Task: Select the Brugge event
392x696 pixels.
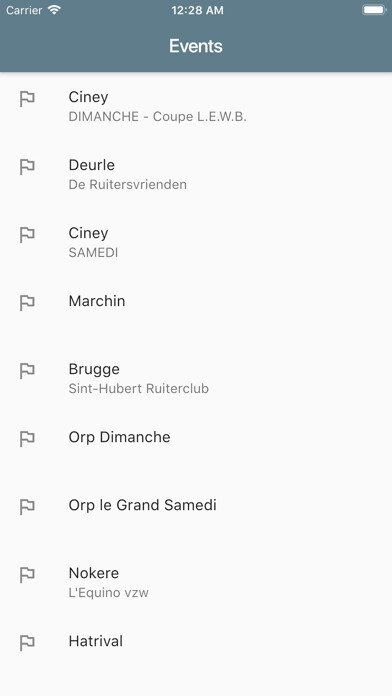Action: coord(196,378)
